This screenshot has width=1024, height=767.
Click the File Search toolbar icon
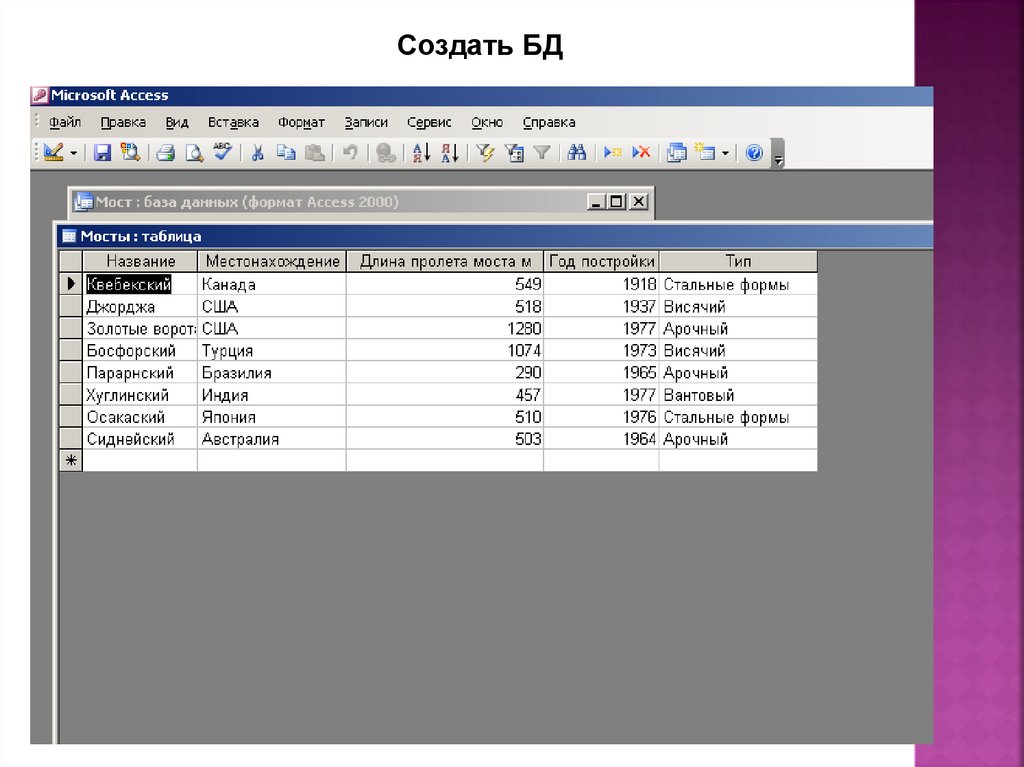[x=130, y=153]
